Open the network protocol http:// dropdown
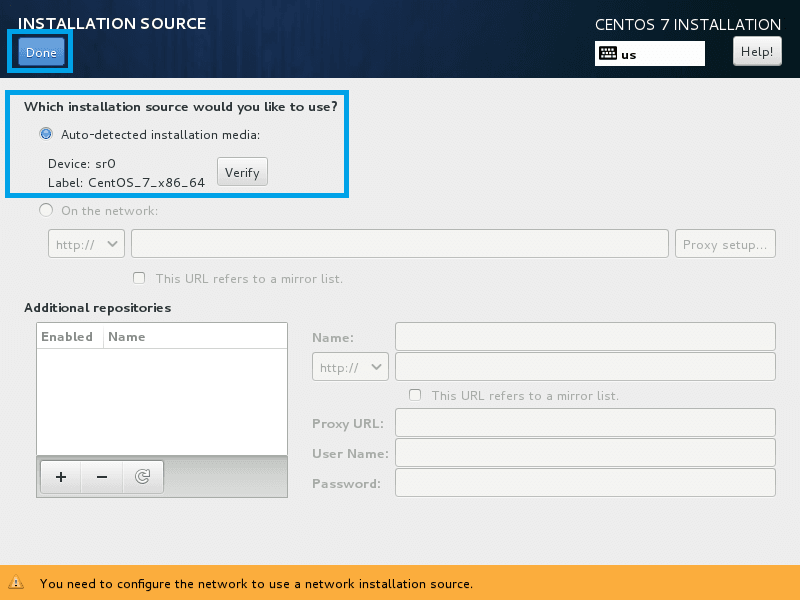 tap(86, 244)
